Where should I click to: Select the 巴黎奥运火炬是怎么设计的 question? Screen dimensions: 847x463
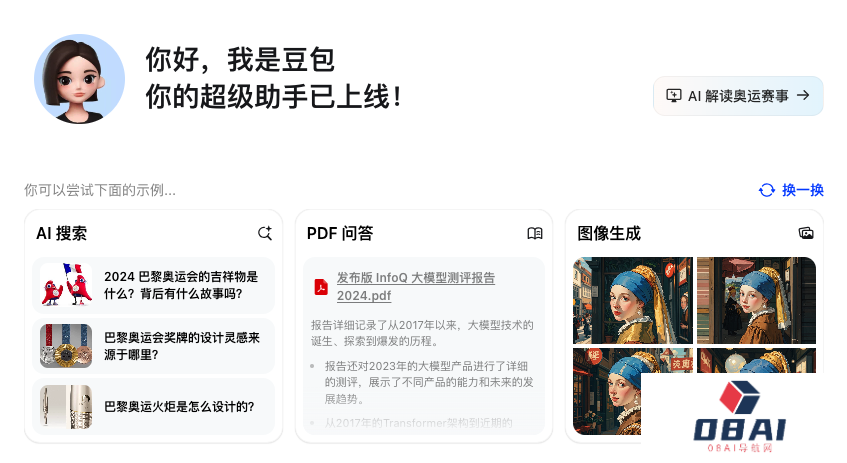point(153,407)
